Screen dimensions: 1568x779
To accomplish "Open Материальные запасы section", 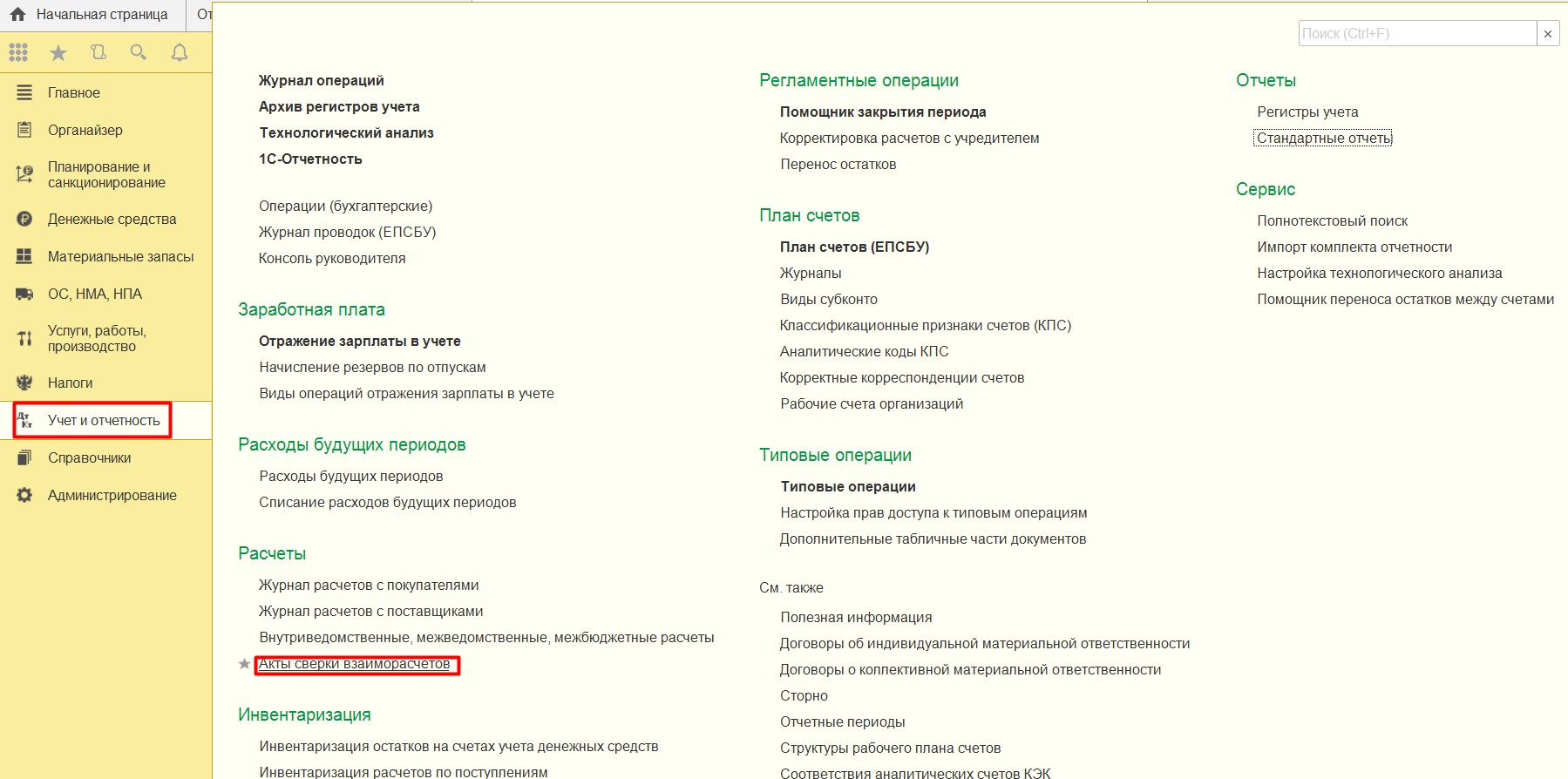I will [x=120, y=256].
